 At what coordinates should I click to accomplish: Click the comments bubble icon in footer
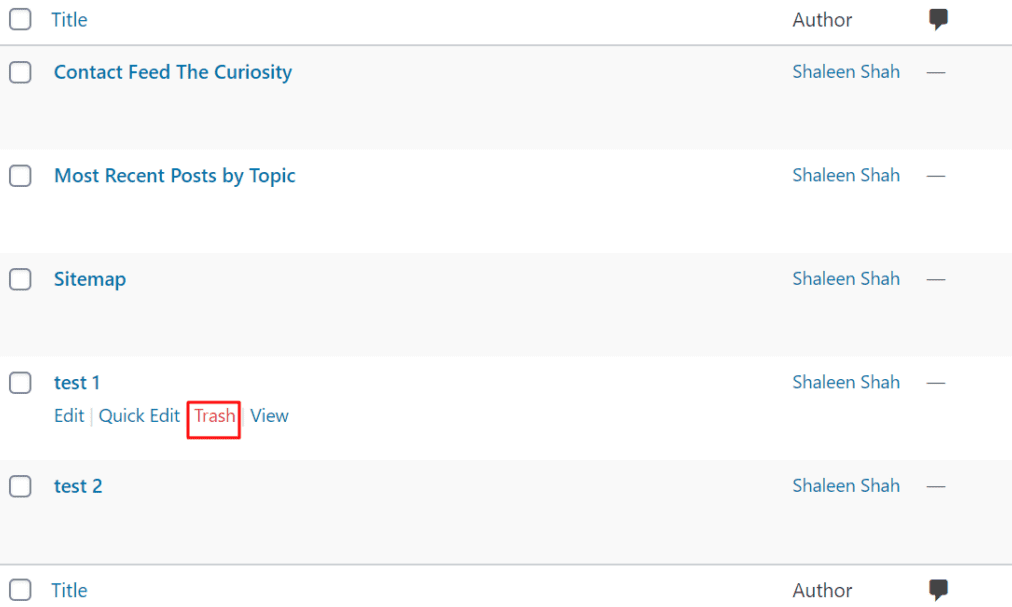[938, 590]
